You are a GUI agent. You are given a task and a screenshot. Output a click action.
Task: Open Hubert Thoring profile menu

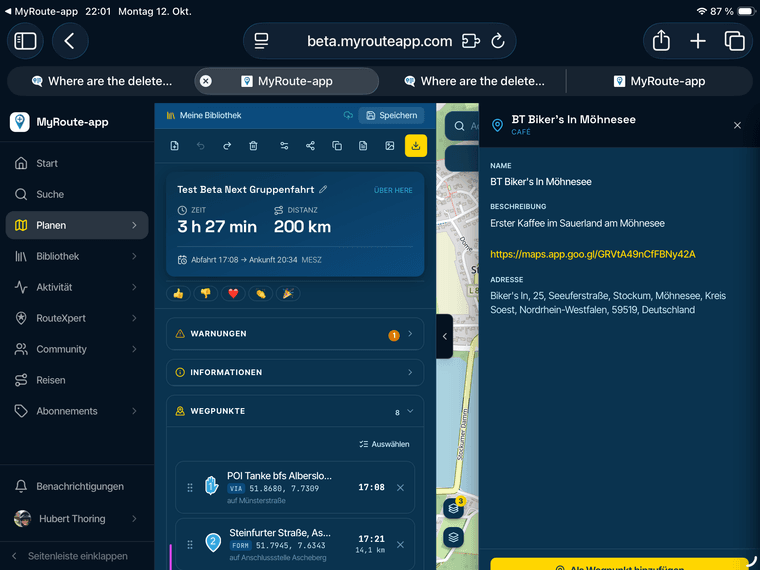pos(77,519)
